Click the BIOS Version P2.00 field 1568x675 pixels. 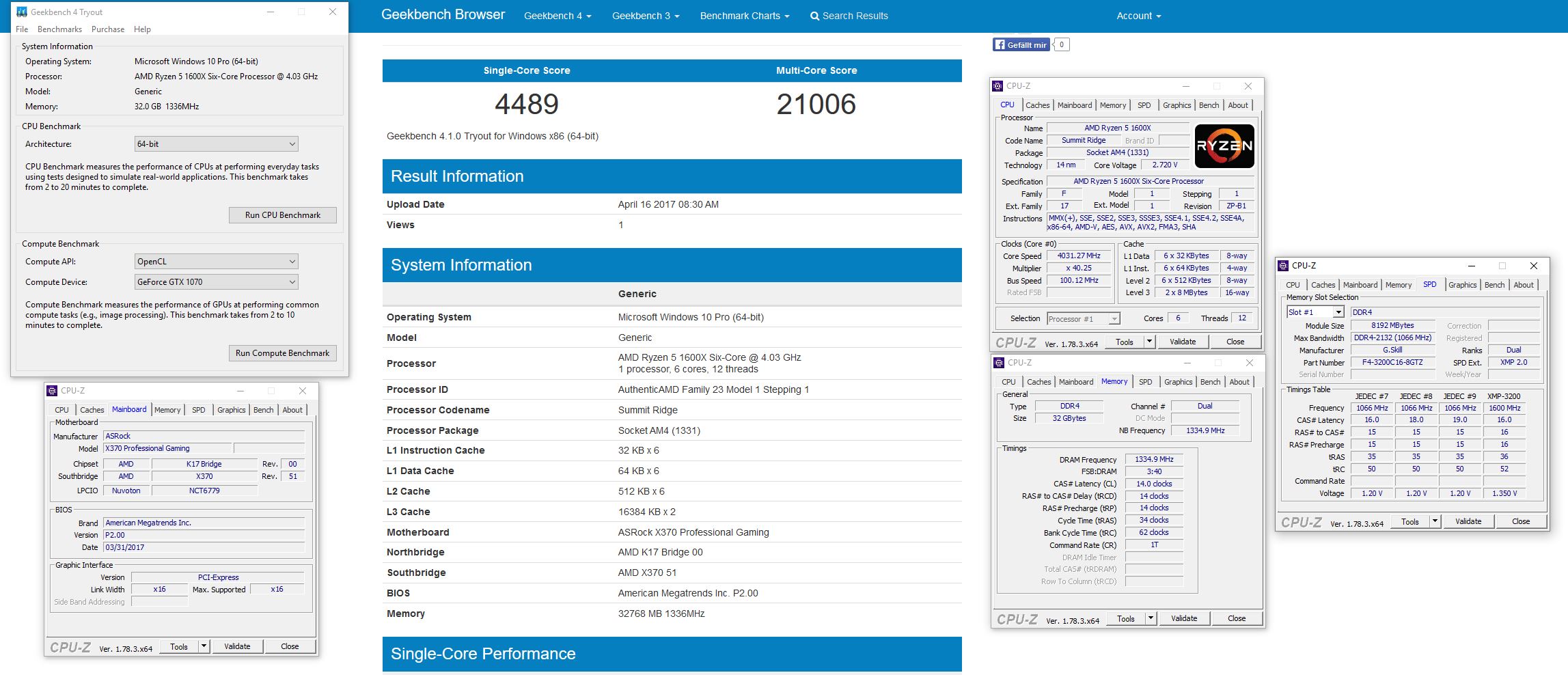point(204,535)
